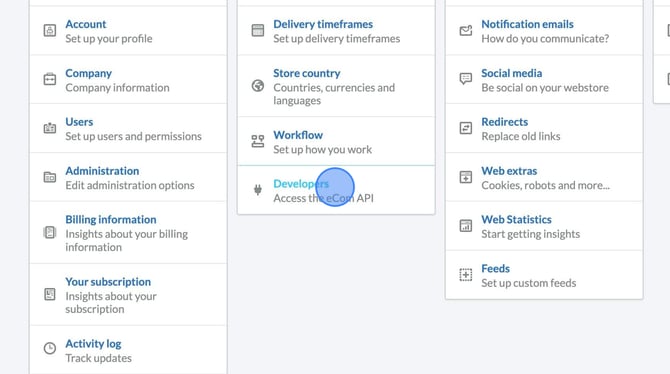The height and width of the screenshot is (374, 670).
Task: Open the Redirects link
Action: (x=505, y=122)
